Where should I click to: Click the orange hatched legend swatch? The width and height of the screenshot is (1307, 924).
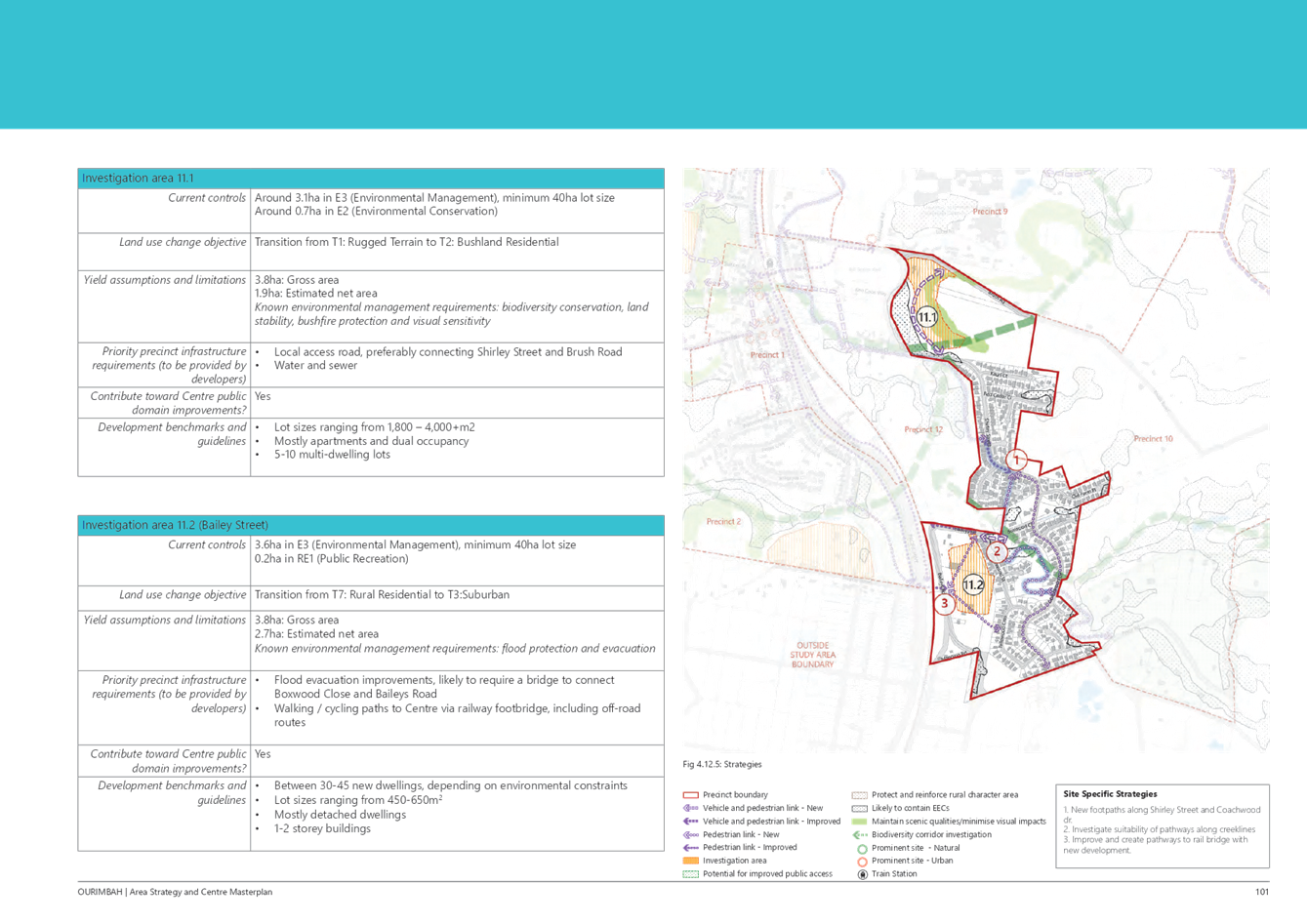(690, 862)
